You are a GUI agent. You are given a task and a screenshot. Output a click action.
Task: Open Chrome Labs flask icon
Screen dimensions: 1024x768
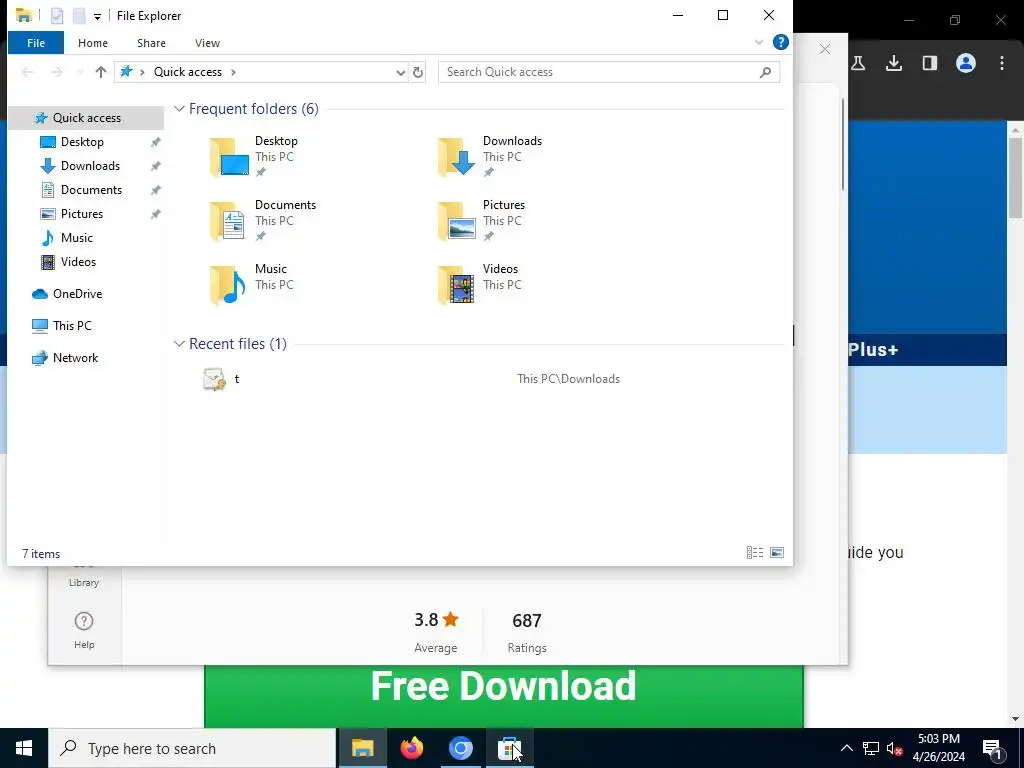tap(858, 63)
